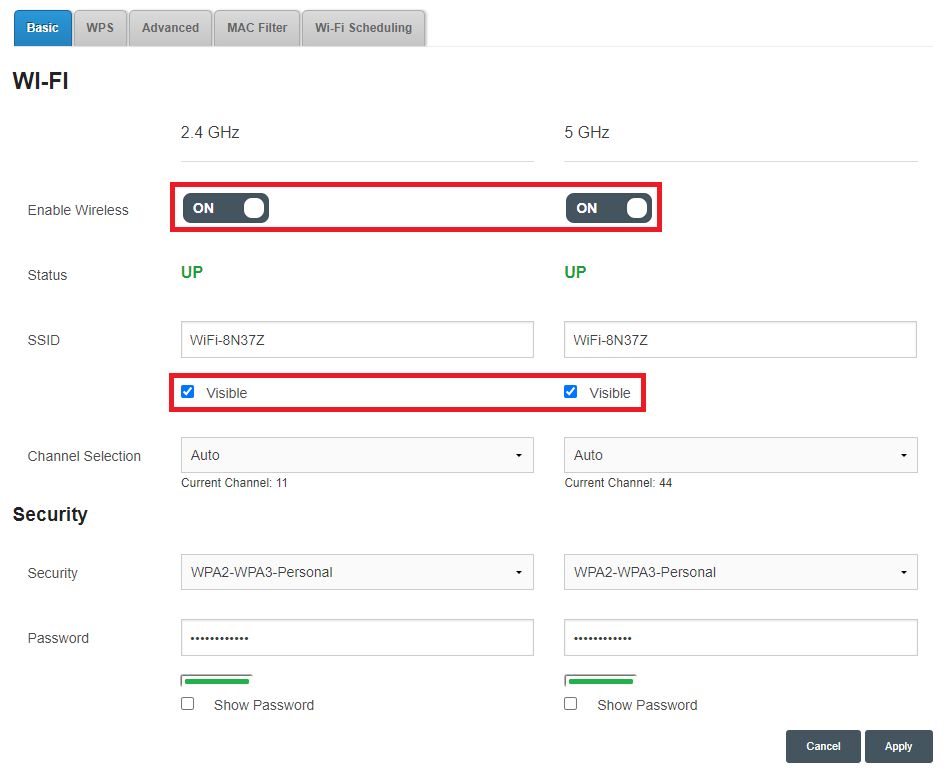This screenshot has height=775, width=947.
Task: Toggle the 5 GHz Enable Wireless switch off
Action: pos(609,208)
